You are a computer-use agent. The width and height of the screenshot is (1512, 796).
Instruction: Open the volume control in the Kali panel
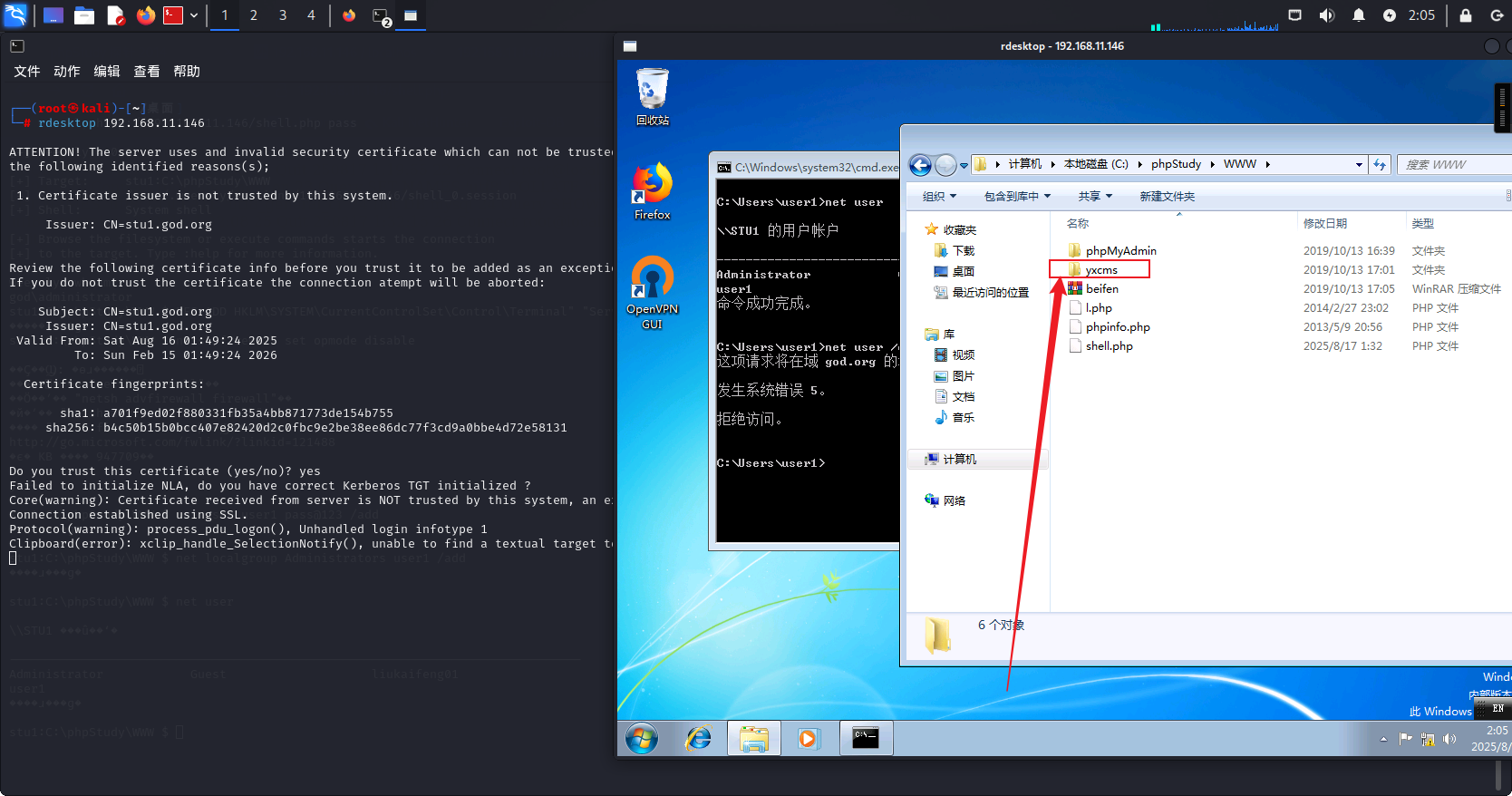1326,15
